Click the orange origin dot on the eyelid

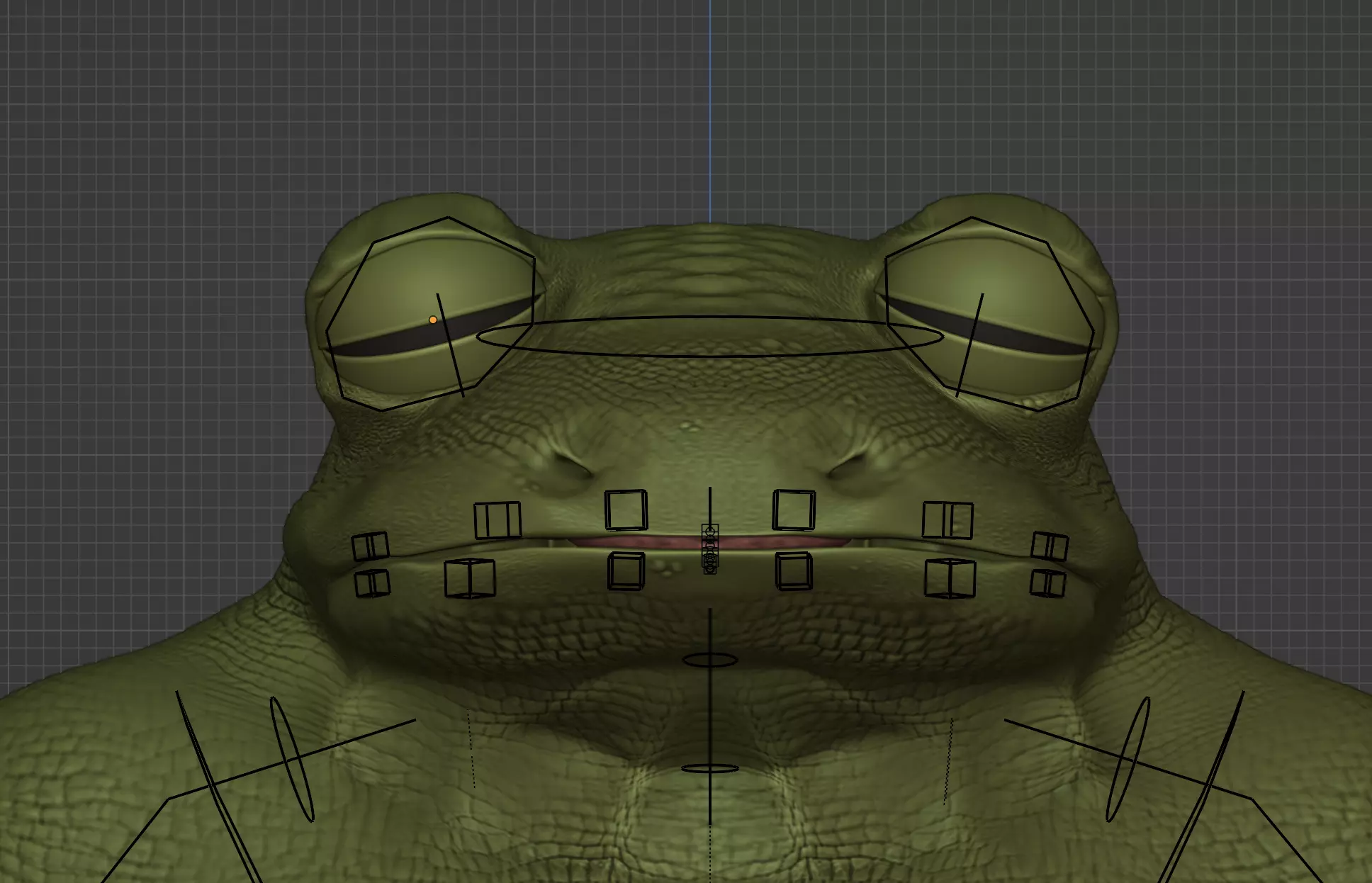click(433, 320)
